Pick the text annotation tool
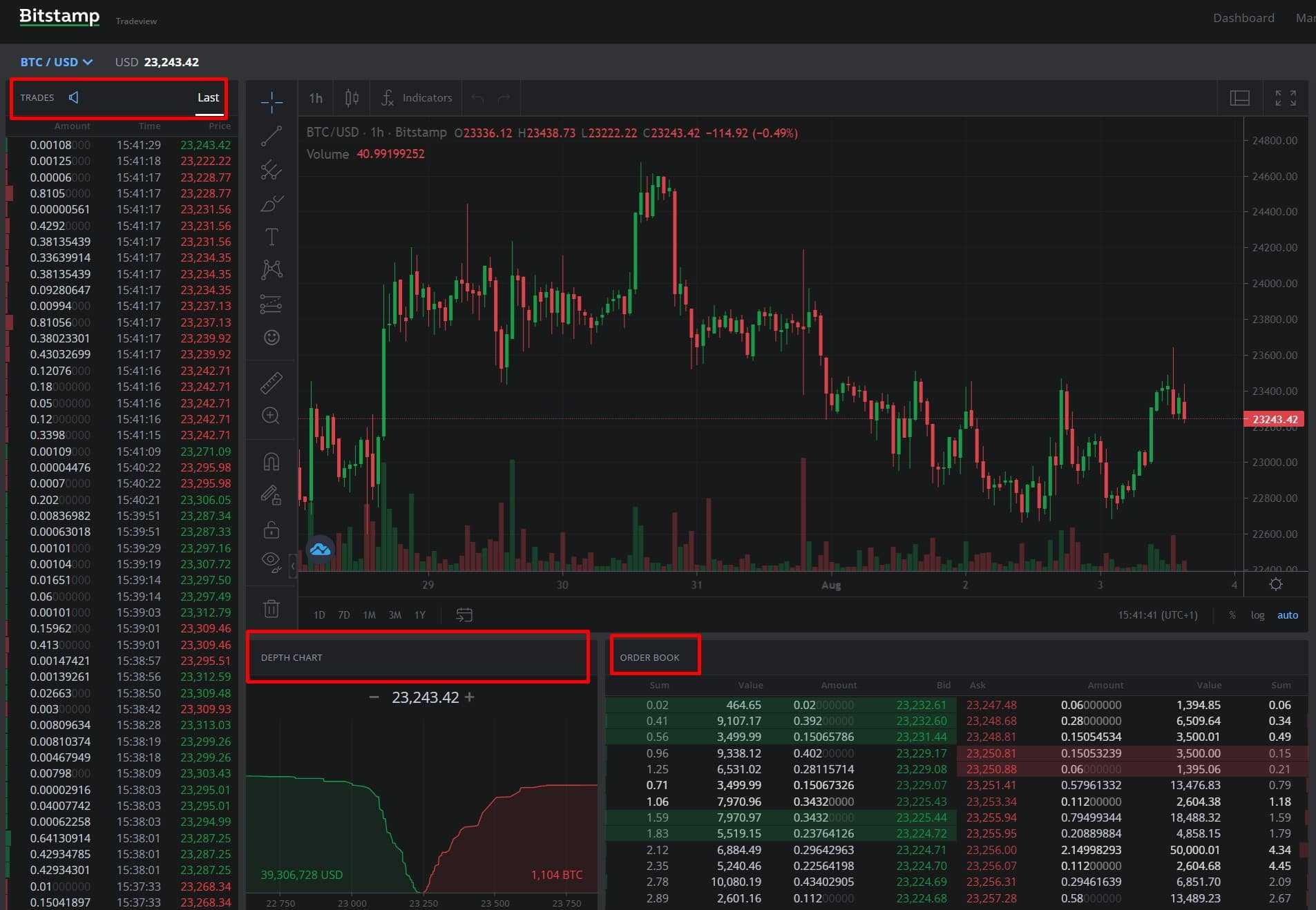Screen dimensions: 1316x910 point(271,237)
